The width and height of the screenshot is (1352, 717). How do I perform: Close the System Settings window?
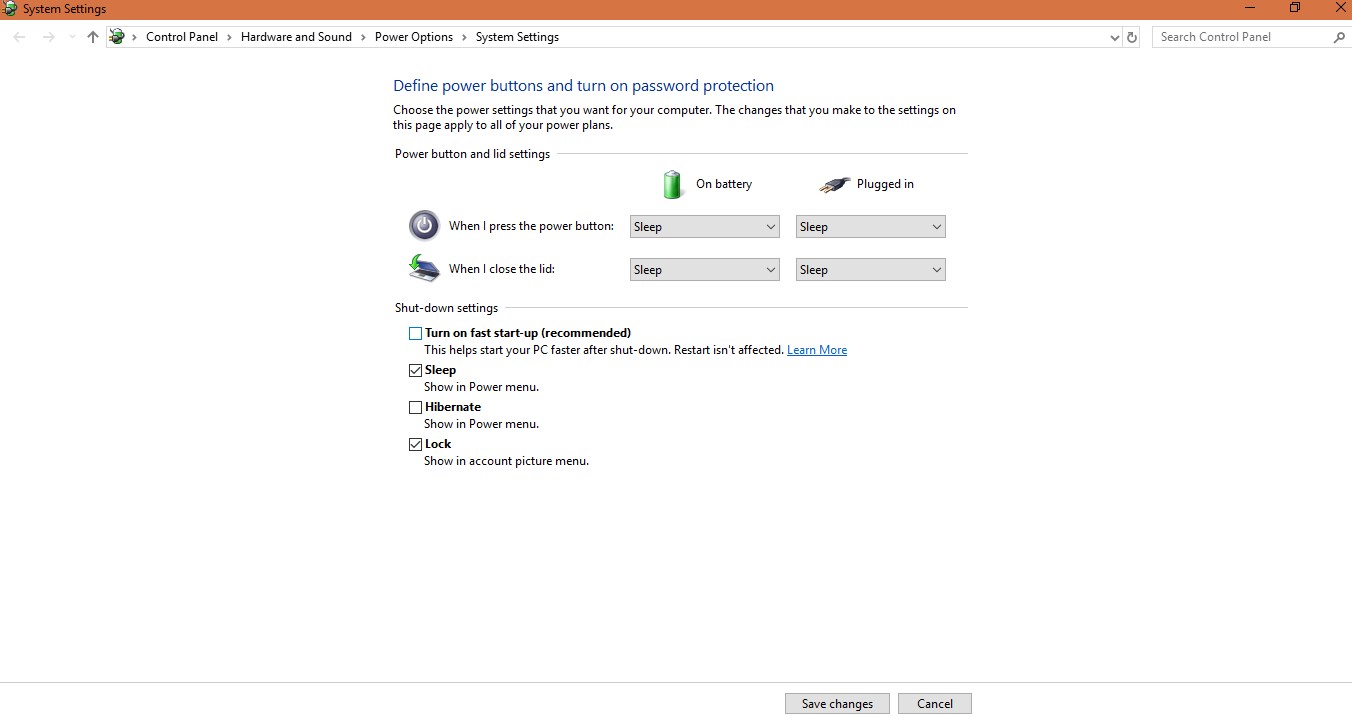point(1340,8)
